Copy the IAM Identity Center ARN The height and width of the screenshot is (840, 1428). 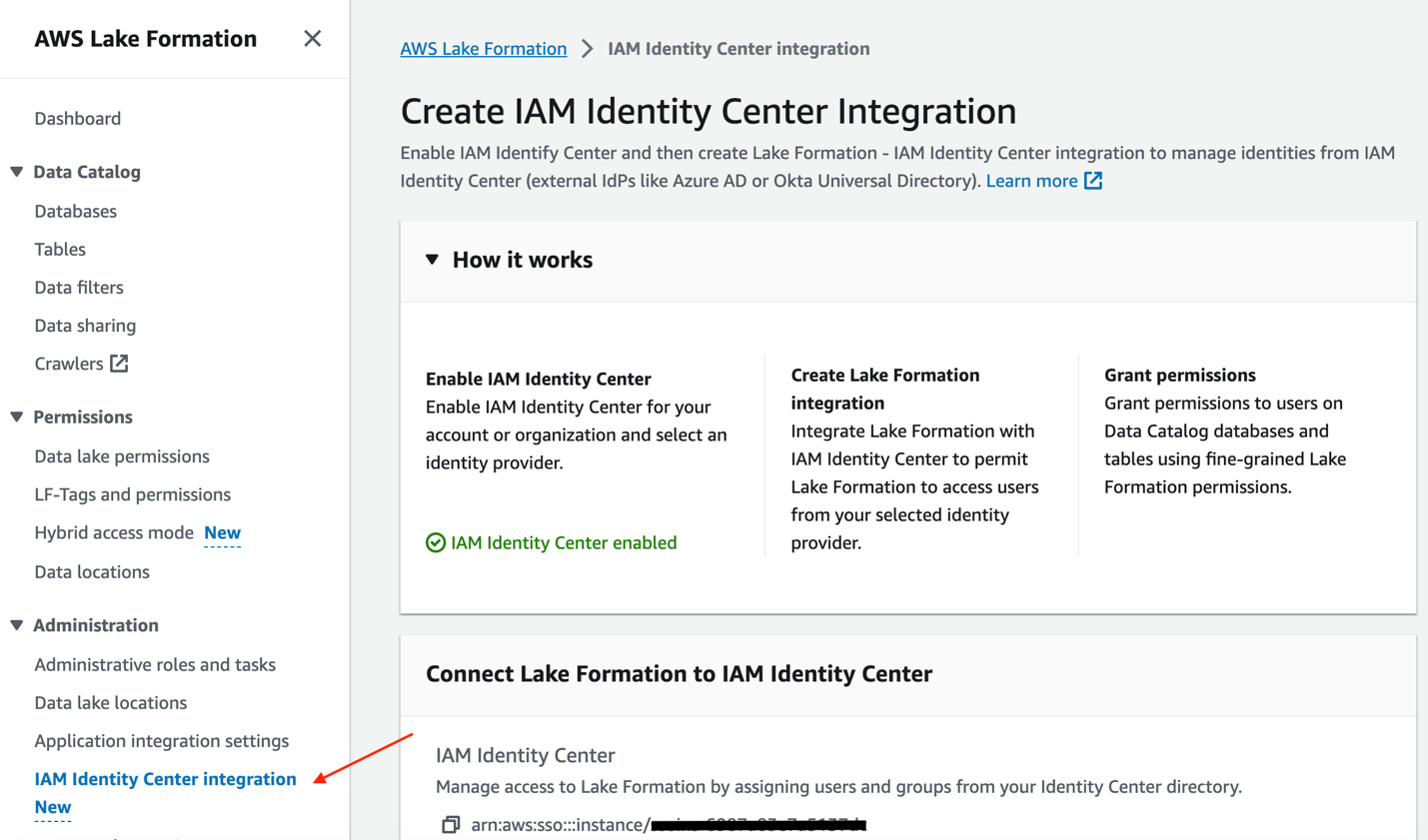(x=451, y=825)
